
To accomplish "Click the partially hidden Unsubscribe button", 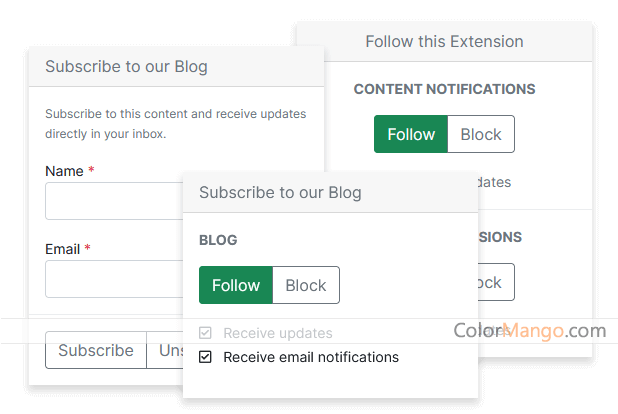I will (164, 351).
